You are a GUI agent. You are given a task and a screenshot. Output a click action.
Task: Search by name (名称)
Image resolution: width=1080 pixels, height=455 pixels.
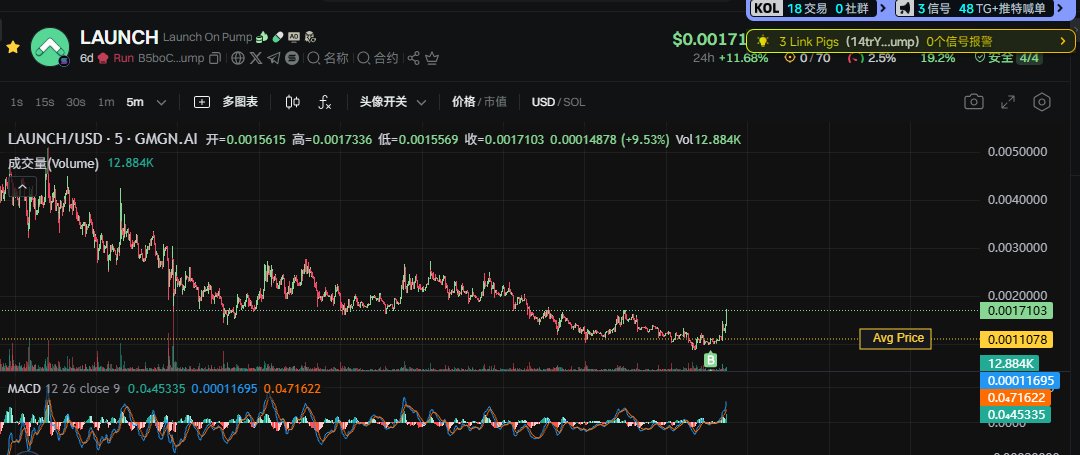[x=328, y=59]
